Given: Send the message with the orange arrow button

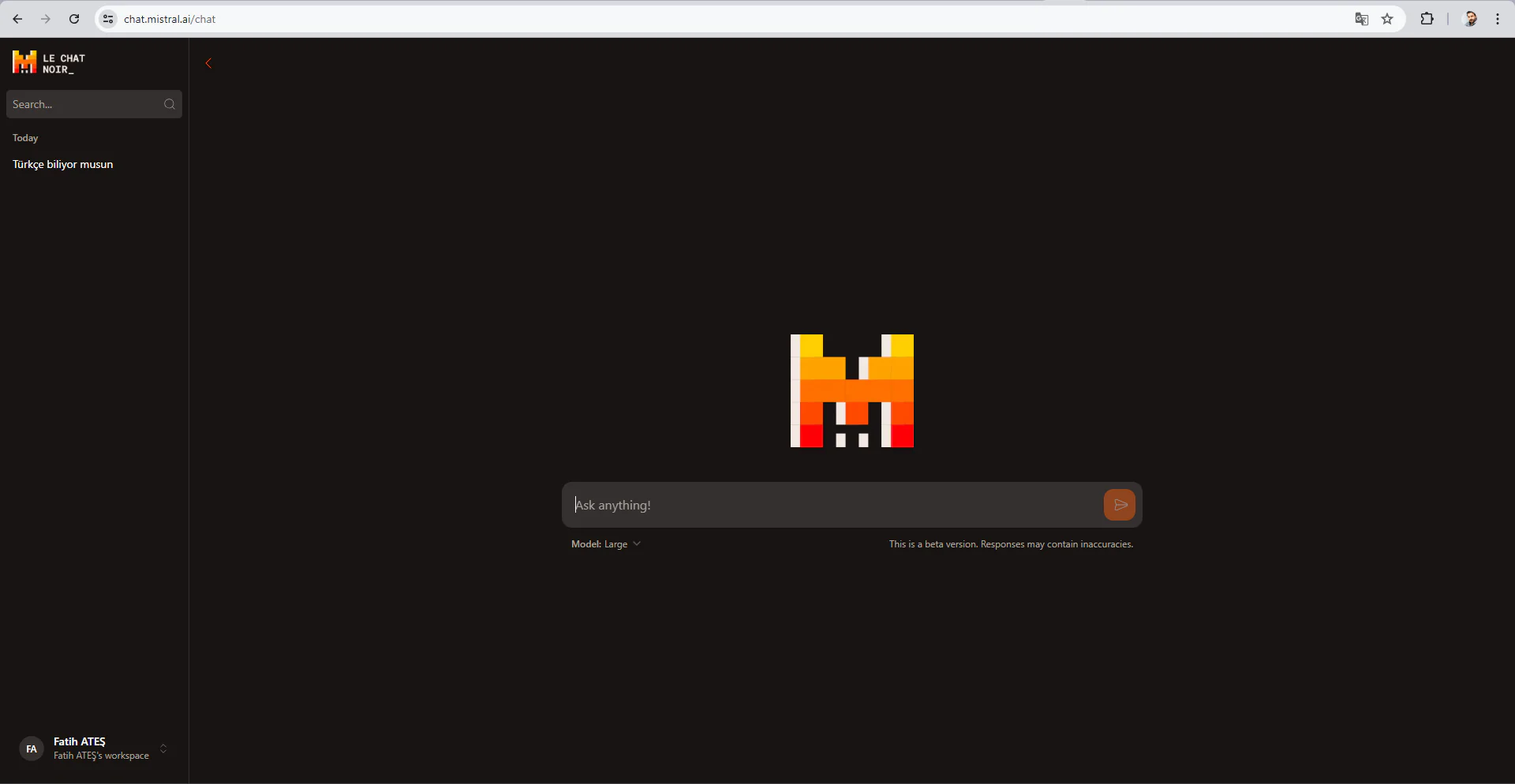Looking at the screenshot, I should point(1119,505).
